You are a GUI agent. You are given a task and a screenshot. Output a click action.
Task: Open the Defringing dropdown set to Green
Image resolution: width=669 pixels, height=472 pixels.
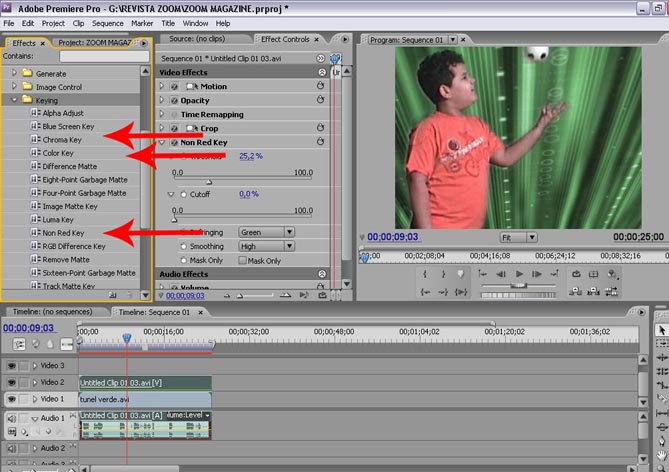pos(266,232)
